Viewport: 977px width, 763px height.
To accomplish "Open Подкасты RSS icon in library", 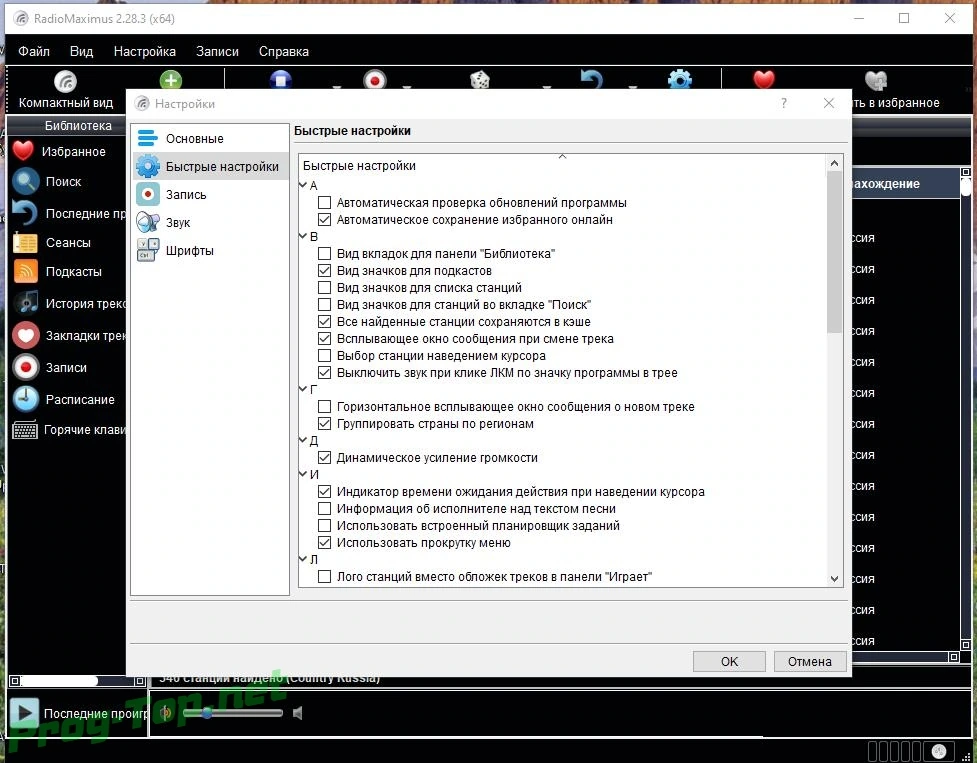I will 26,271.
